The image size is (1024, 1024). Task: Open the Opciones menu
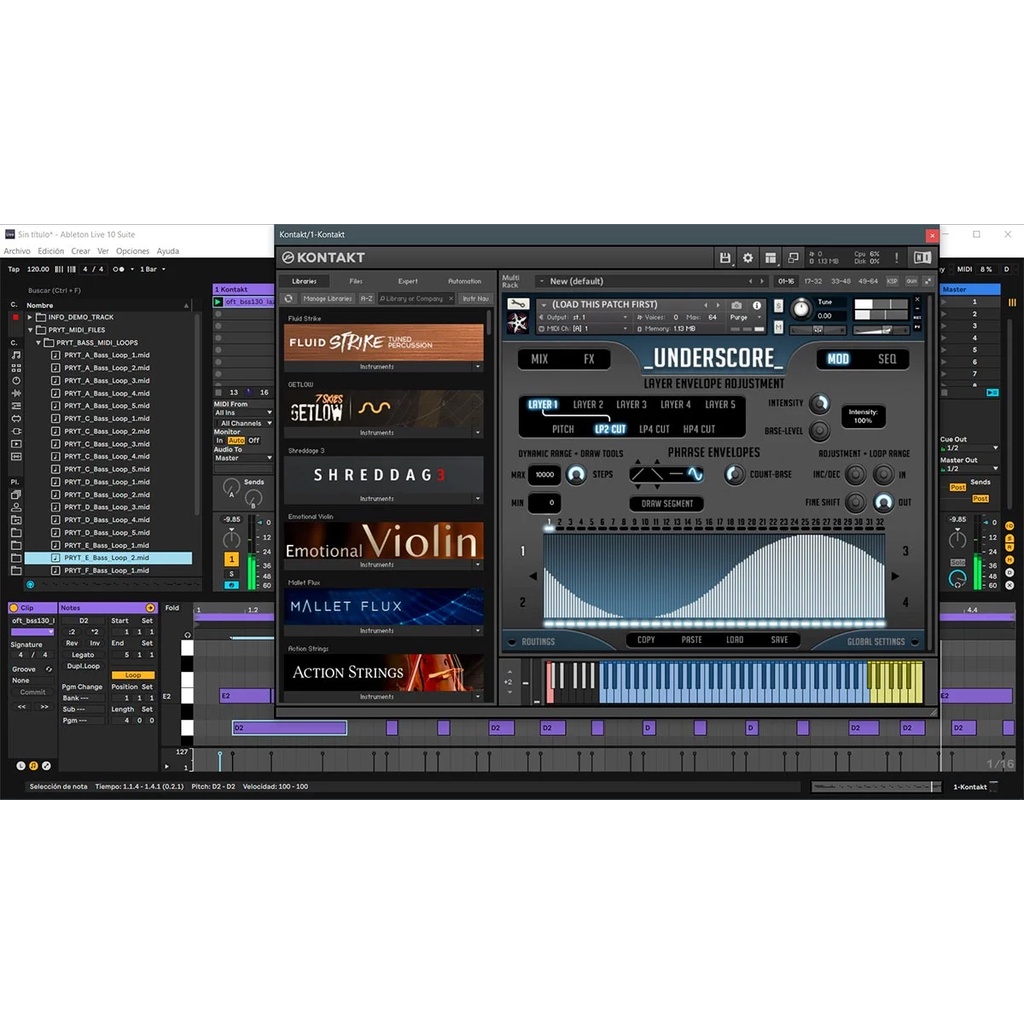(133, 251)
